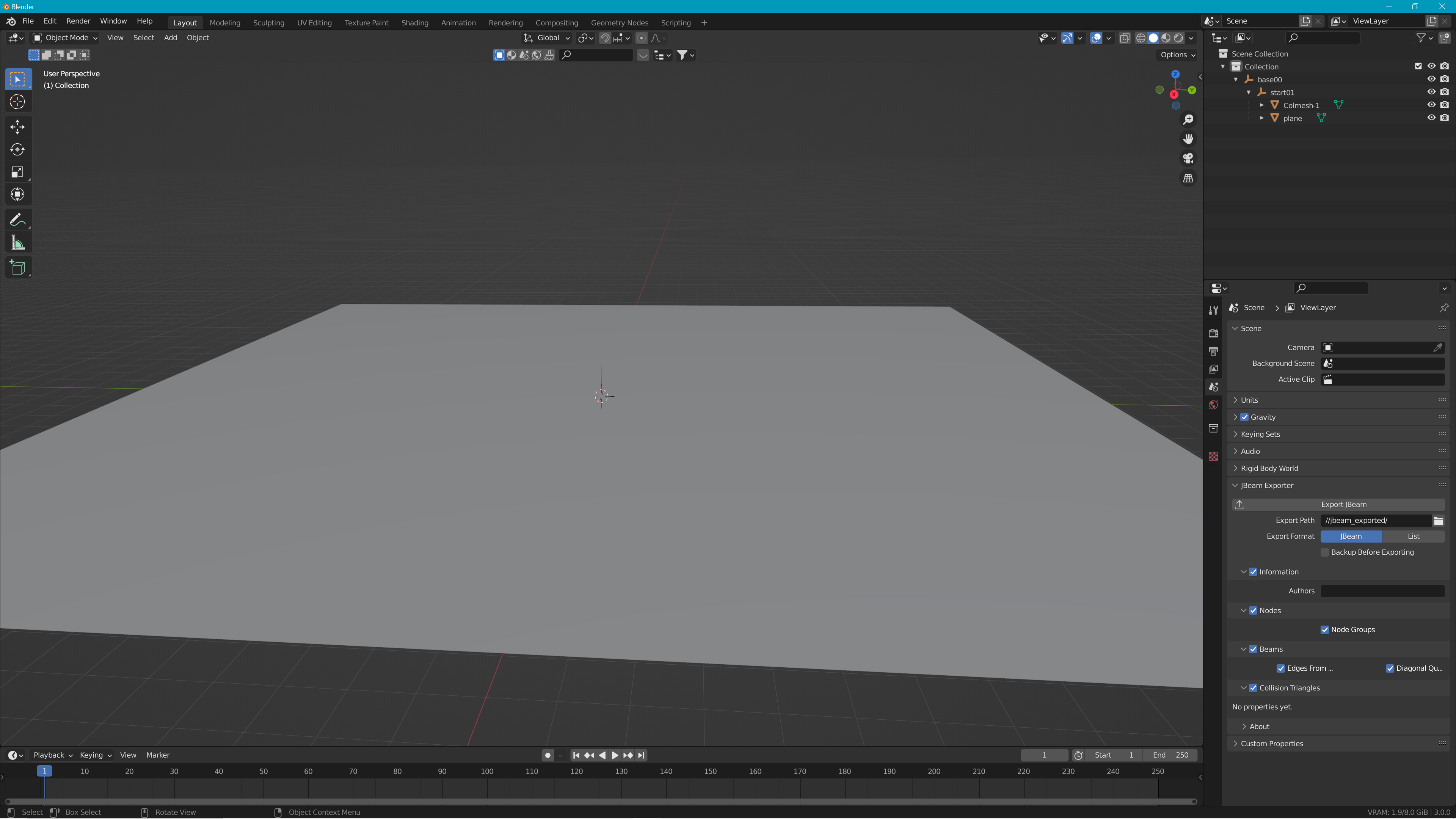
Task: Expand Colmesh-1 in the outliner
Action: click(1261, 105)
